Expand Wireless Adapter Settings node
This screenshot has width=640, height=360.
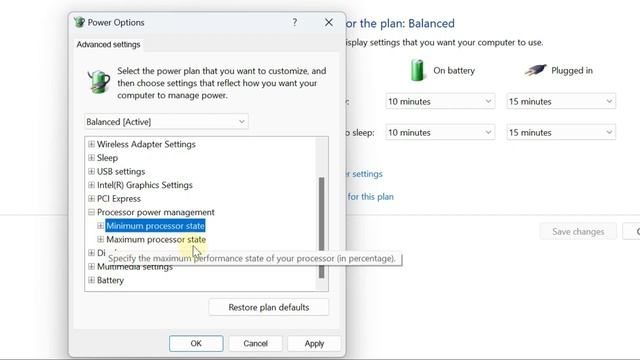pyautogui.click(x=91, y=144)
